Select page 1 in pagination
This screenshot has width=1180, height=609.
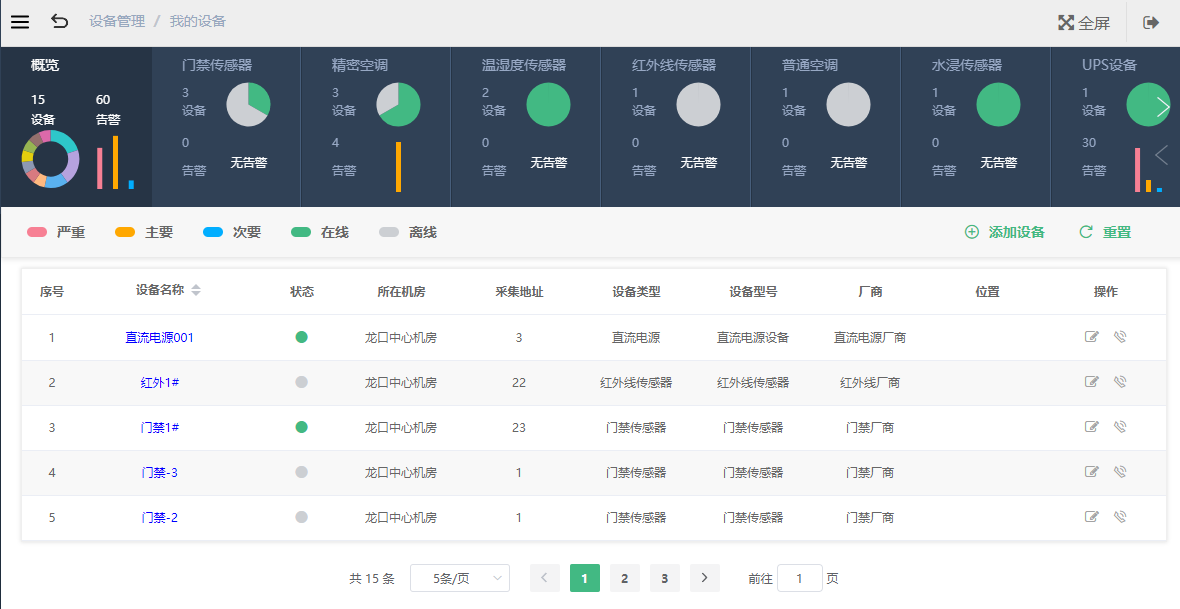pos(585,578)
